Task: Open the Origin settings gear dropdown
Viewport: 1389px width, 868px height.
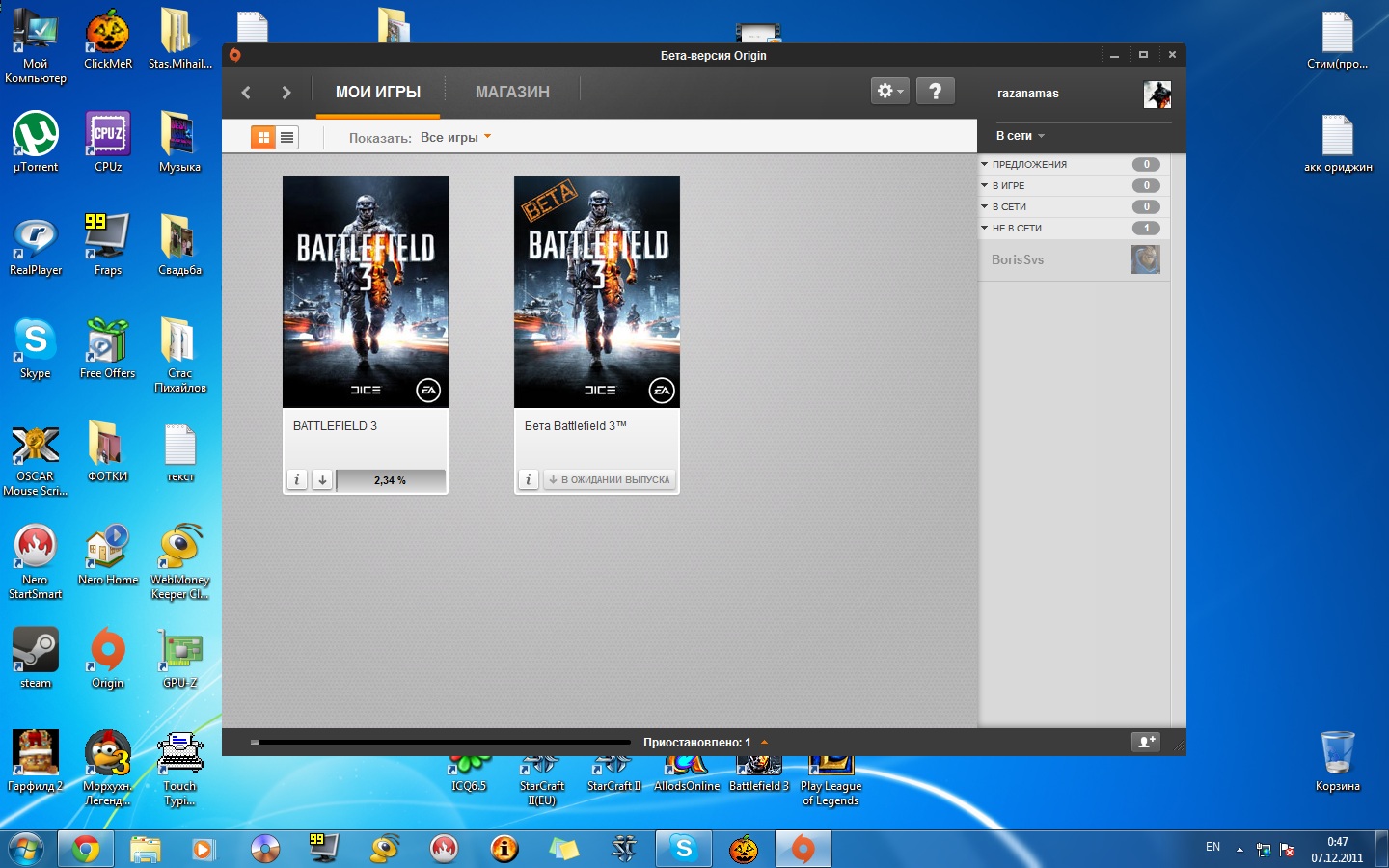Action: coord(889,91)
